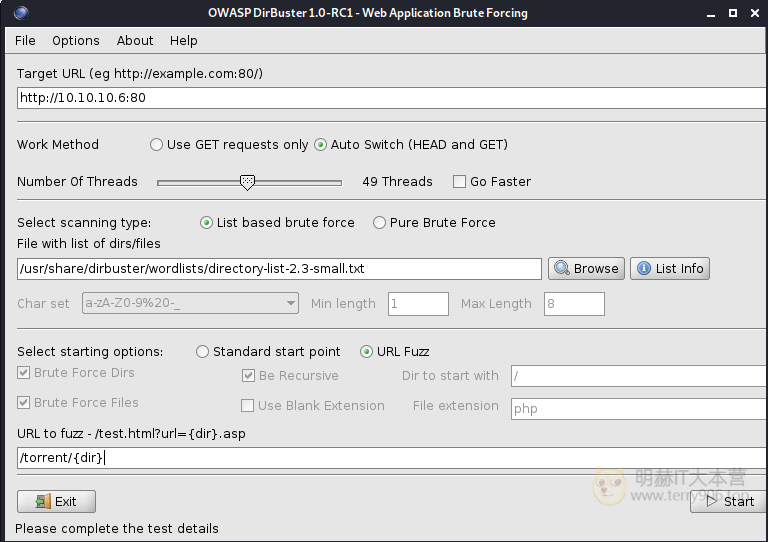Screen dimensions: 768x542
Task: Click the magnifier icon on Browse button
Action: pyautogui.click(x=562, y=268)
